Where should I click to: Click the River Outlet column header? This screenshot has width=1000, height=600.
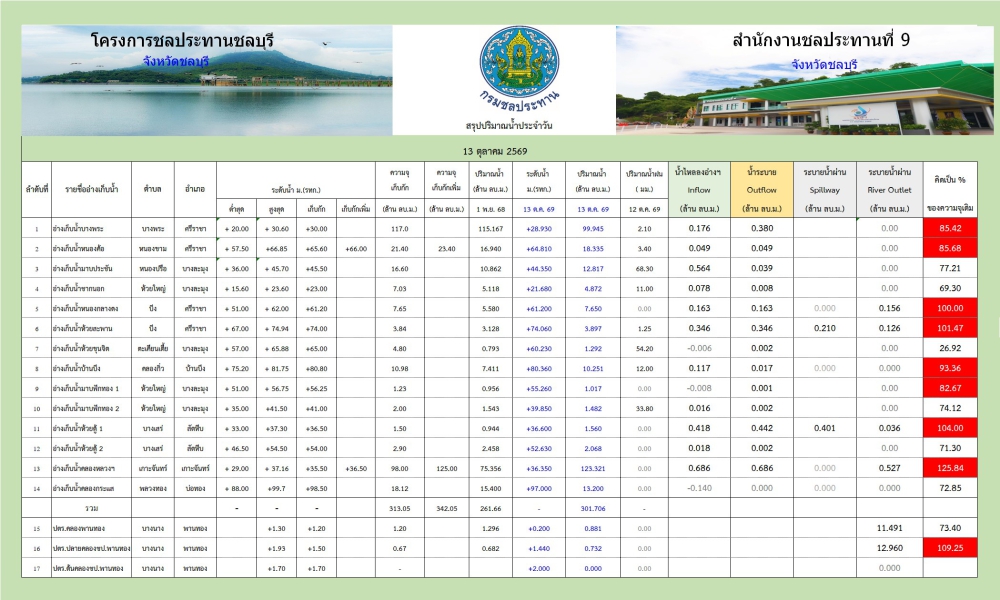[890, 189]
